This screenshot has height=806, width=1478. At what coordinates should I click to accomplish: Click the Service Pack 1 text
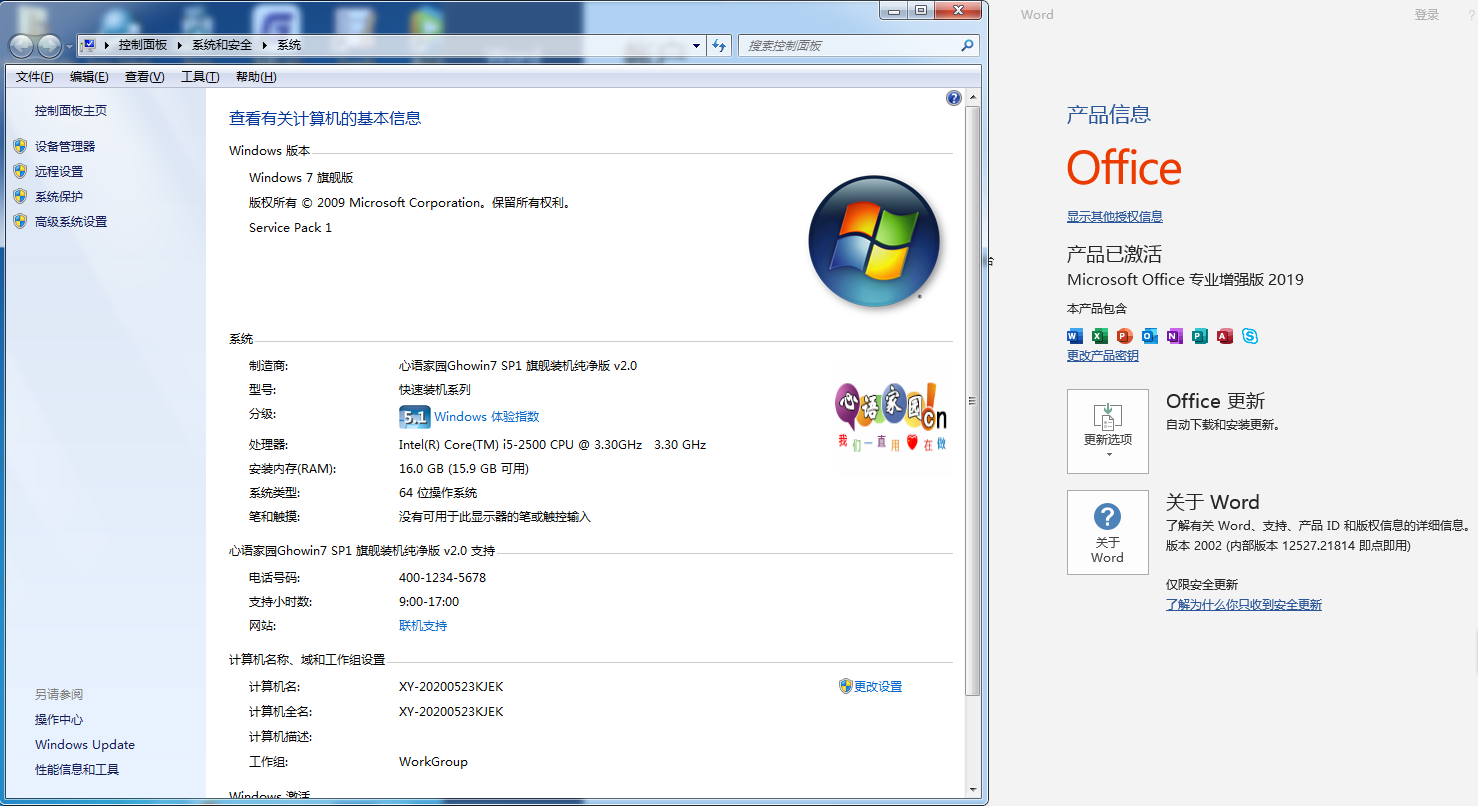coord(290,228)
